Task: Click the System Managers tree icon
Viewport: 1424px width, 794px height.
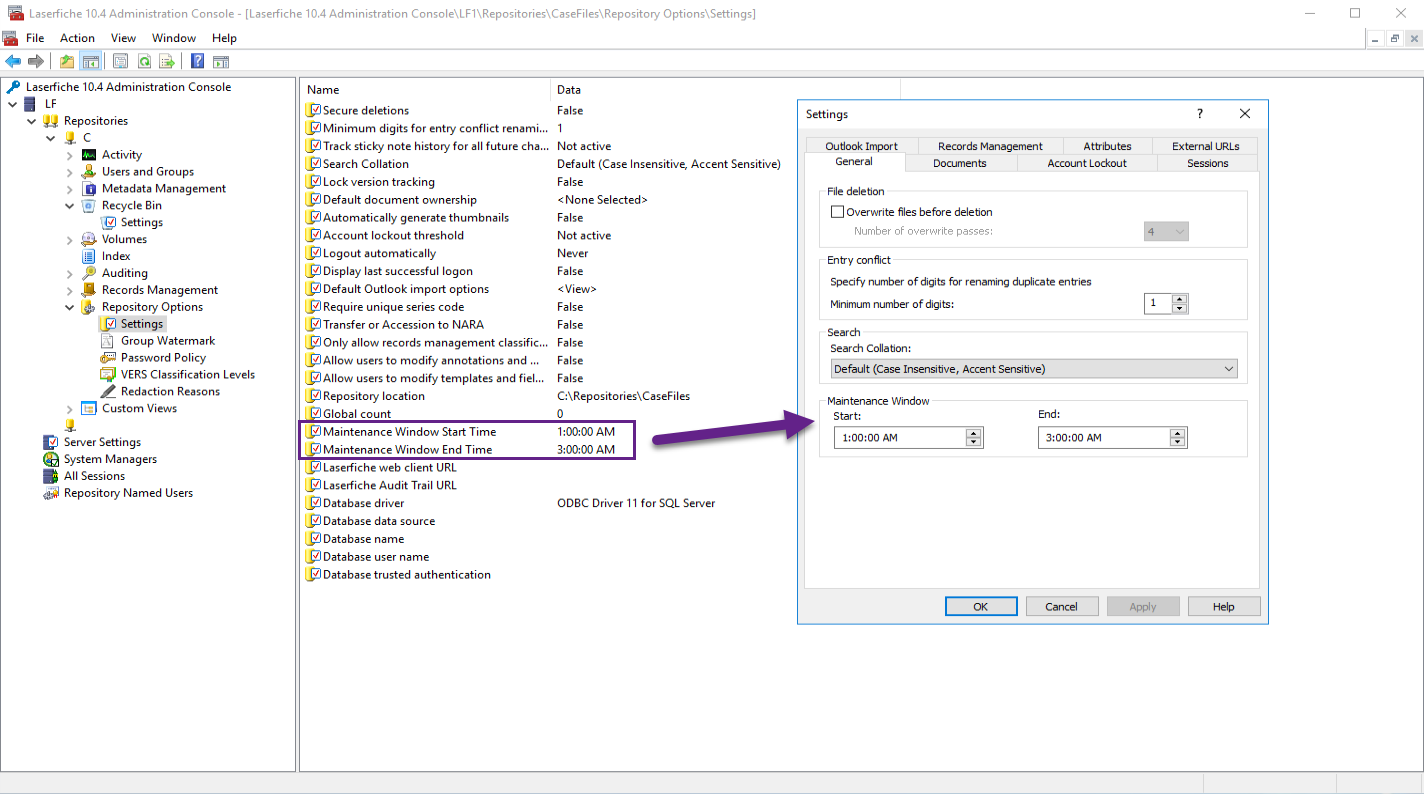Action: tap(51, 459)
